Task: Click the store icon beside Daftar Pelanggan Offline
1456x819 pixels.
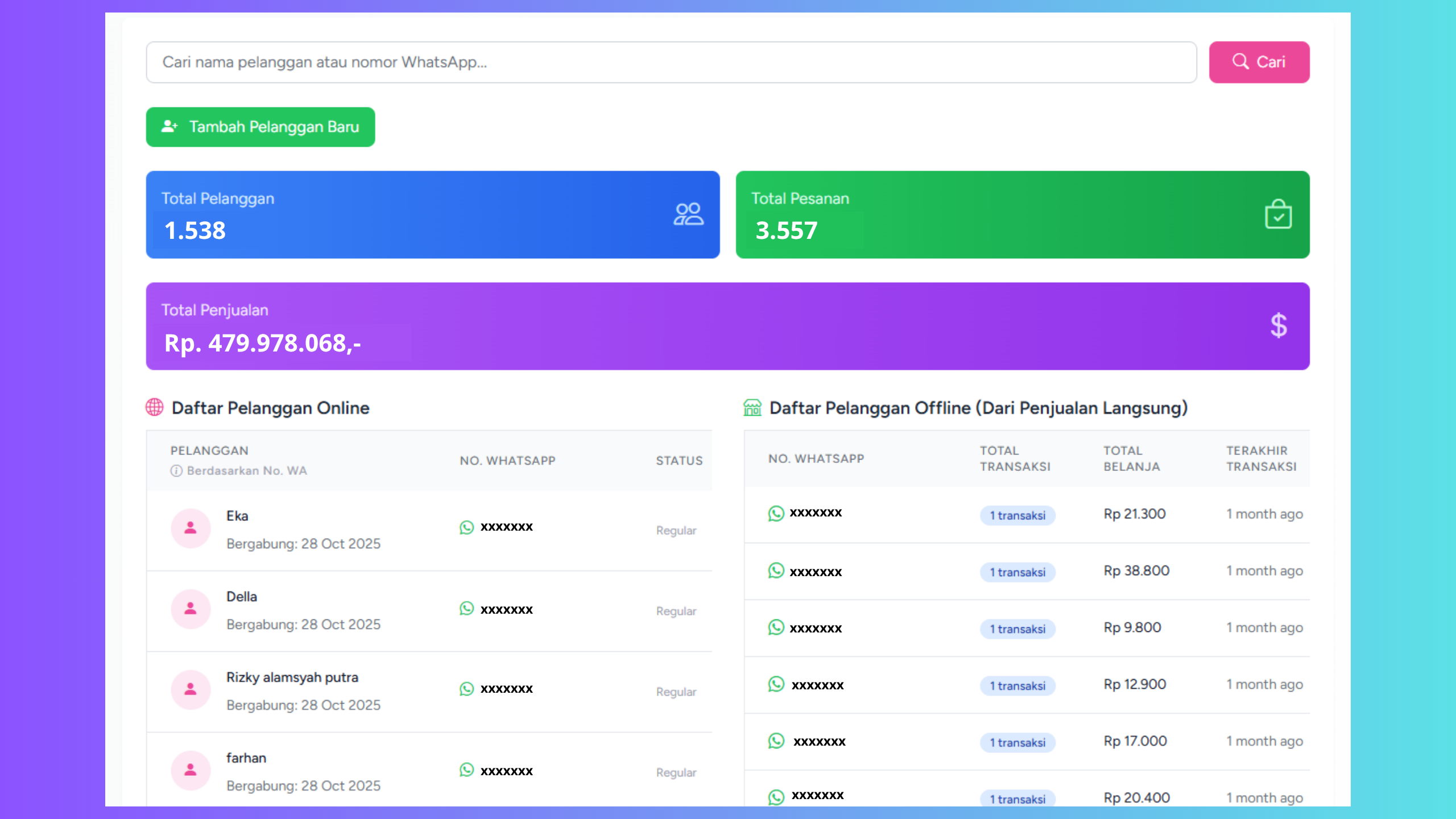Action: coord(752,407)
